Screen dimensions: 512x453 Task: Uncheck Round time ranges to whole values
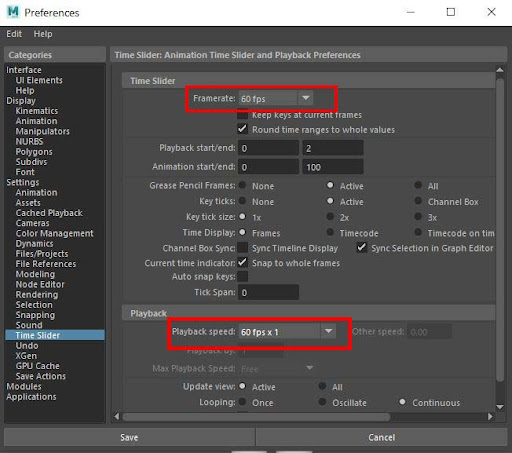(242, 129)
